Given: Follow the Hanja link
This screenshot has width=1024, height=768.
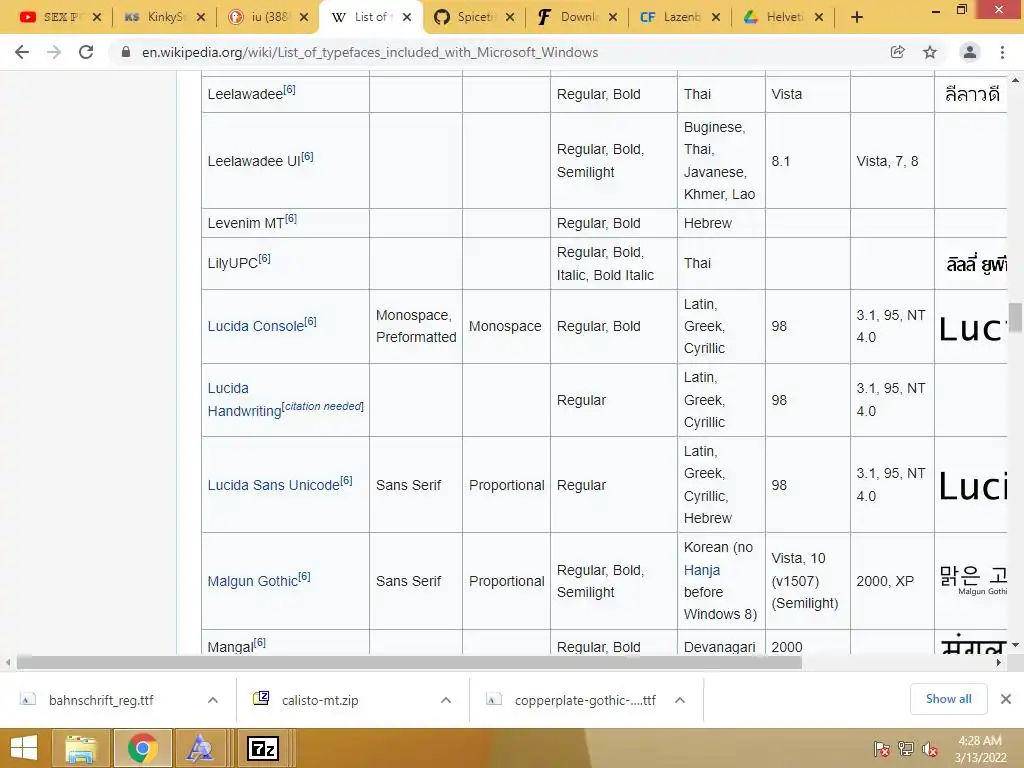Looking at the screenshot, I should tap(701, 570).
